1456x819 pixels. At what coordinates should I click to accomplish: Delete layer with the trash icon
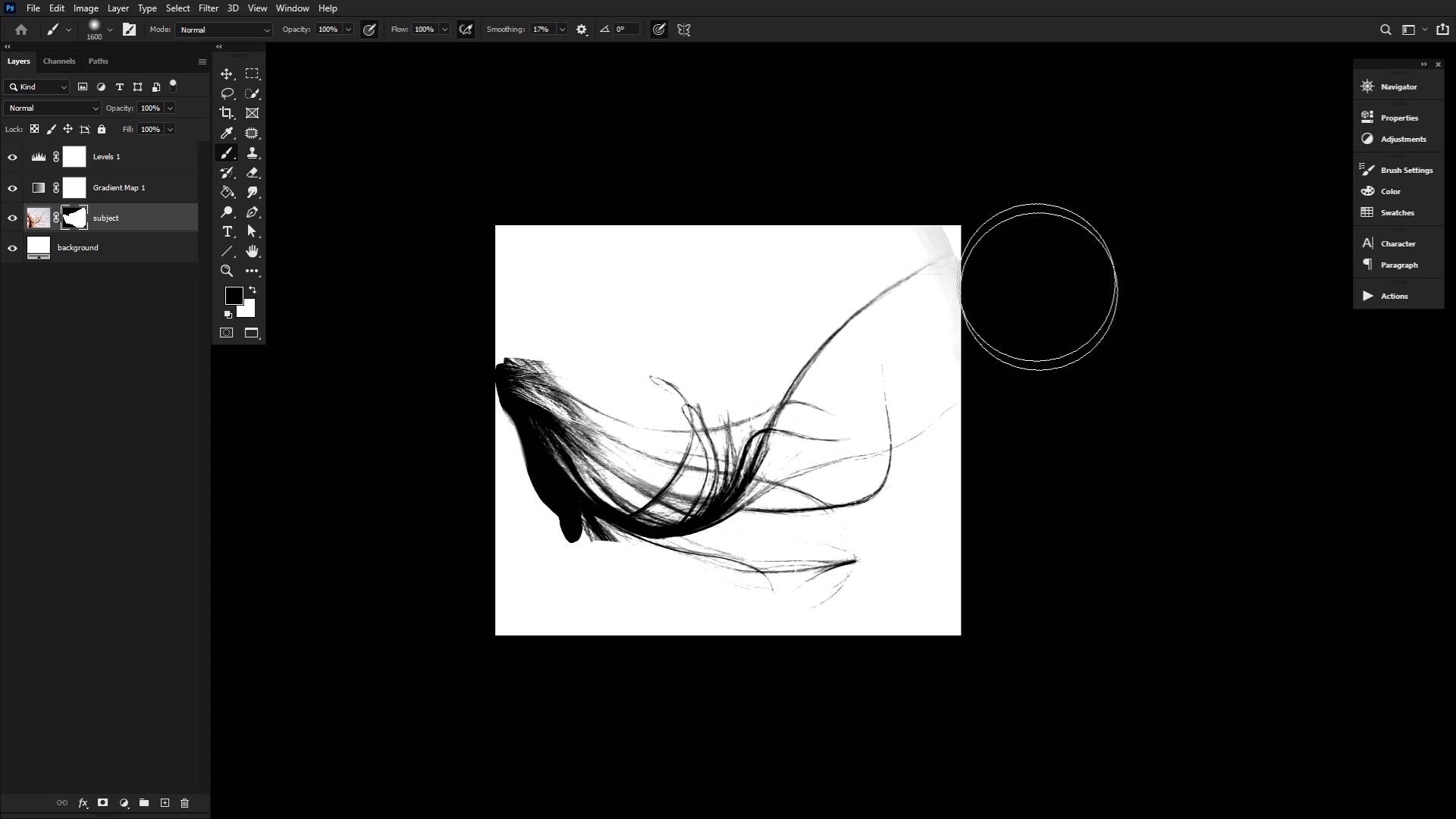[x=184, y=802]
